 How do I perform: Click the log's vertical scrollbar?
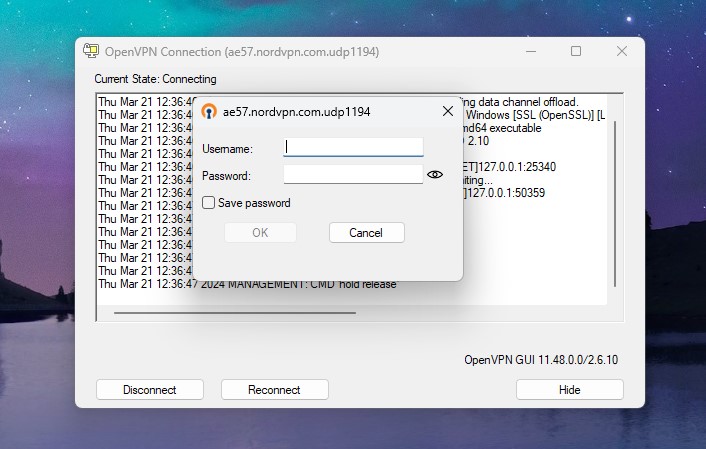[615, 204]
